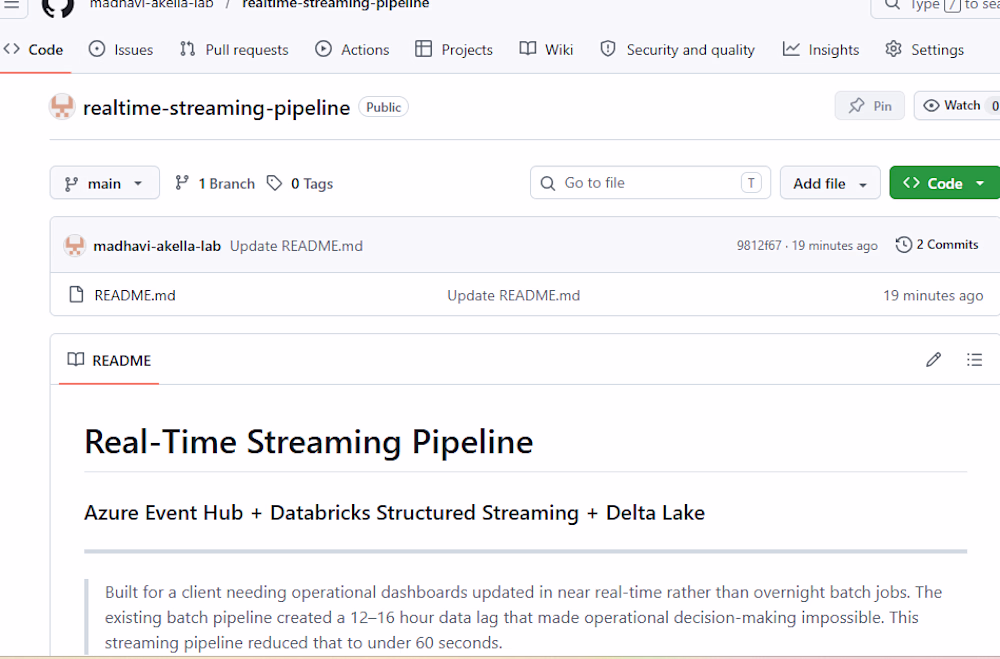The image size is (1000, 659).
Task: Switch to the Wiki tab
Action: click(547, 50)
